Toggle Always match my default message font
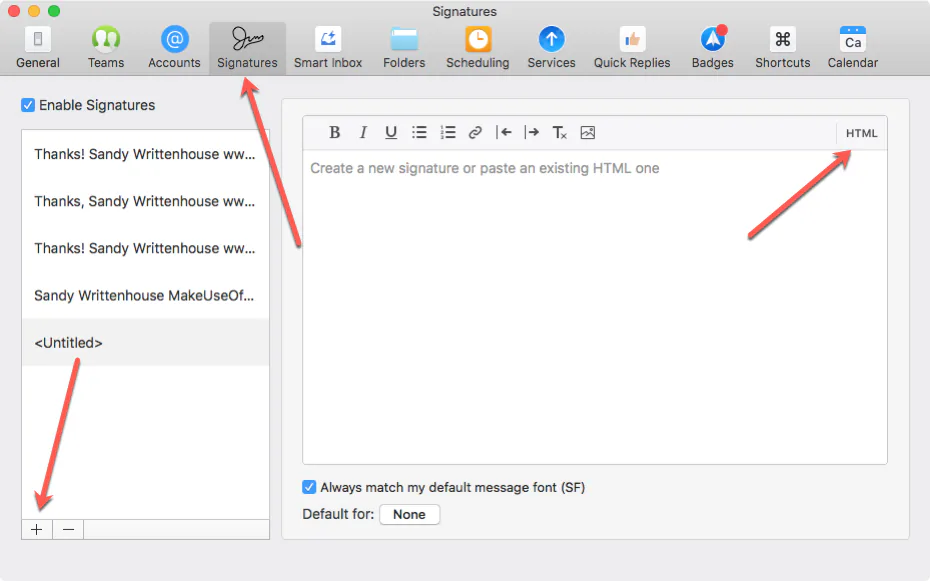 coord(309,487)
